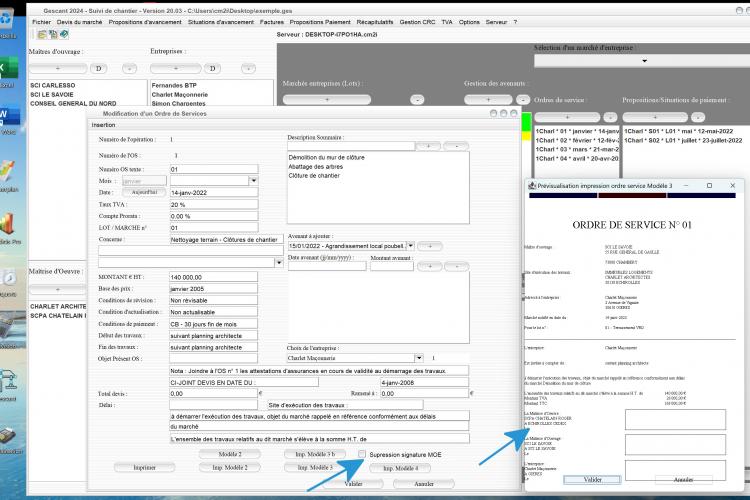Click the plus button beside Avenant à ajouter
This screenshot has height=500, width=750.
[430, 246]
